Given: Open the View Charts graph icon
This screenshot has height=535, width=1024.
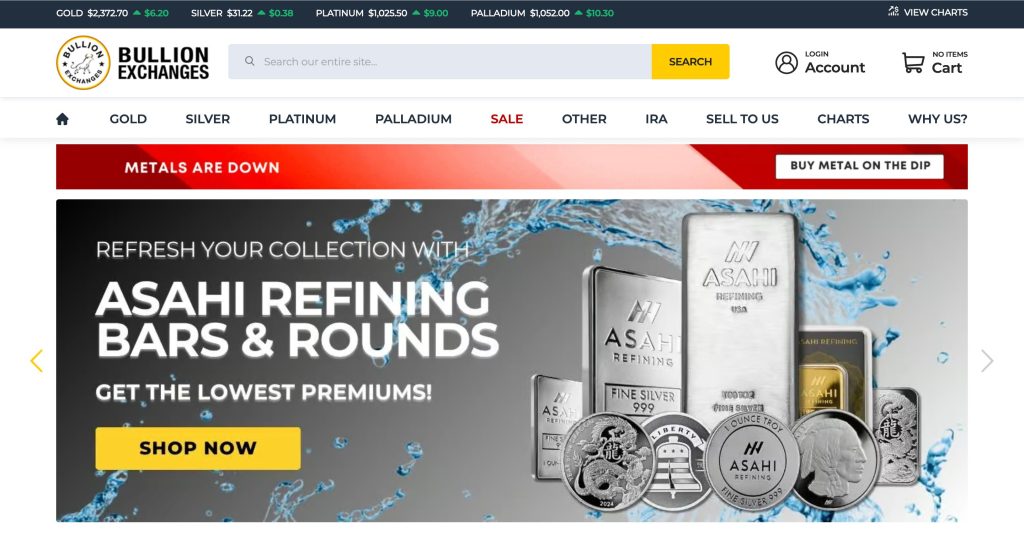Looking at the screenshot, I should pos(893,11).
